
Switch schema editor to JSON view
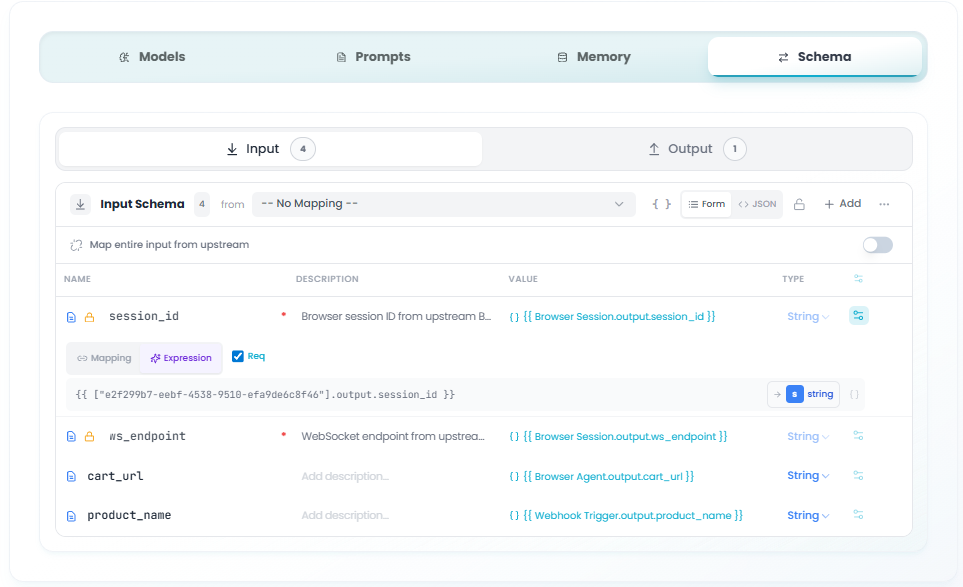pyautogui.click(x=757, y=204)
